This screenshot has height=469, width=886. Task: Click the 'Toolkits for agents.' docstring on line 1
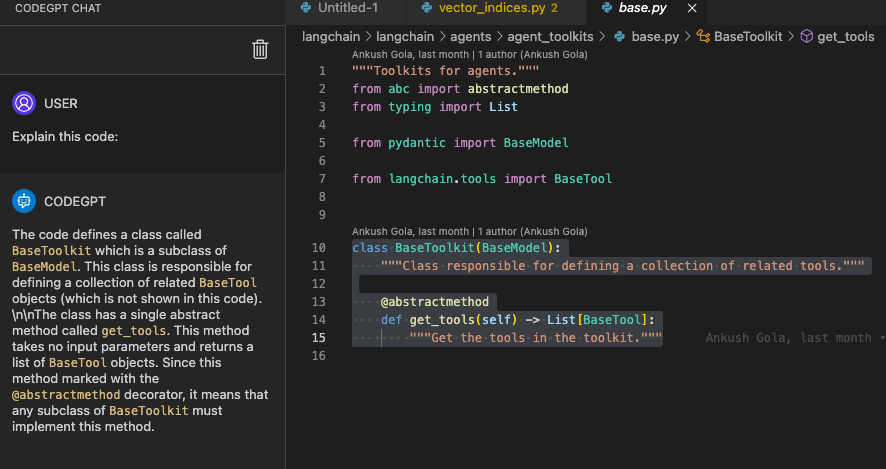tap(445, 71)
